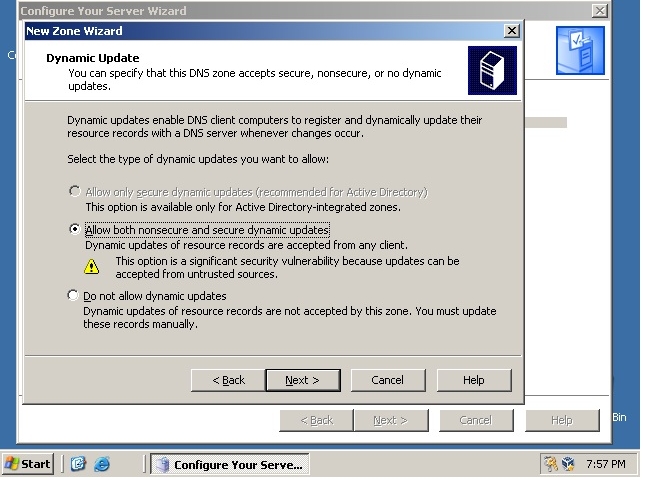Click the yellow warning triangle icon
Screen dimensions: 652x490
click(91, 267)
